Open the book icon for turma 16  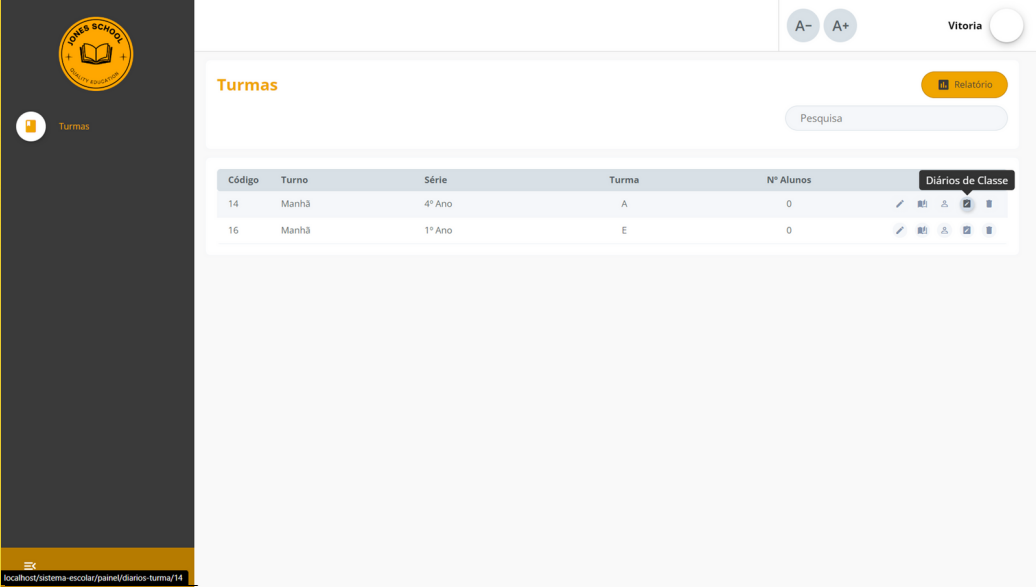[922, 229]
